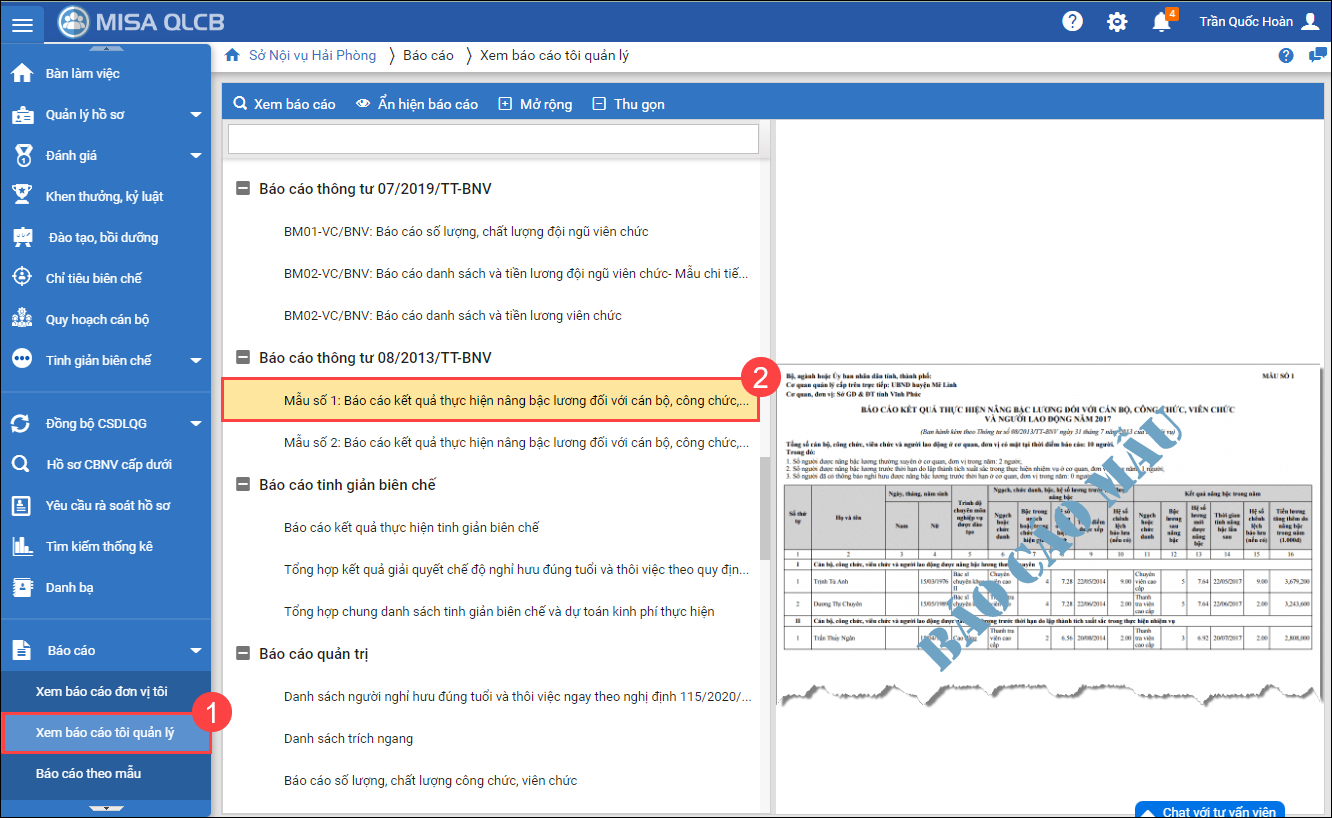The image size is (1332, 818).
Task: Expand Quản lý hồ sơ sidebar menu
Action: tap(196, 115)
